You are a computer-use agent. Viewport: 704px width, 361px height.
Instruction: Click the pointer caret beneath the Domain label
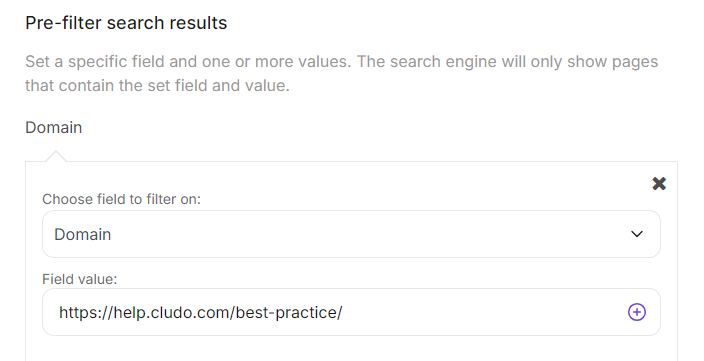point(55,156)
